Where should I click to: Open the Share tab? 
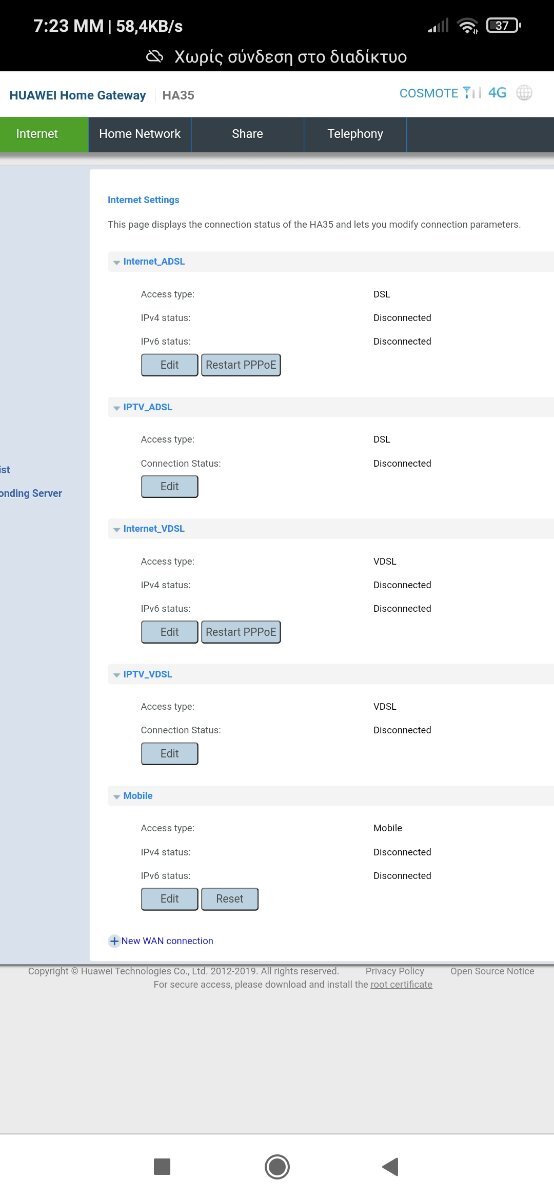[247, 134]
